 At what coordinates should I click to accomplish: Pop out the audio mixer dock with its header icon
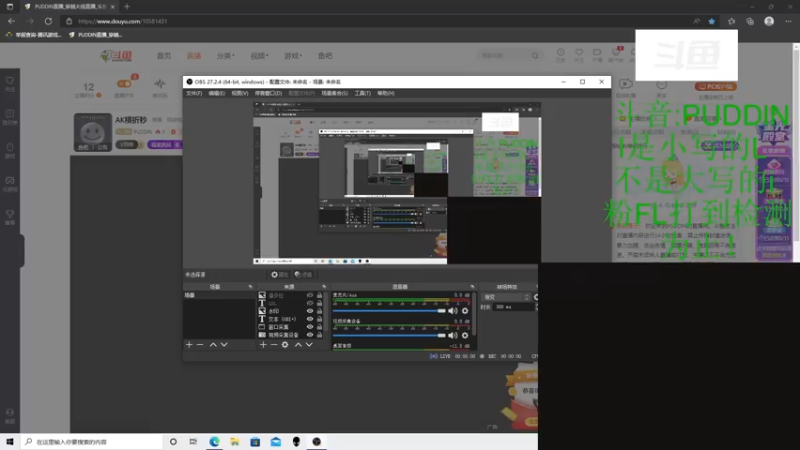coord(472,287)
